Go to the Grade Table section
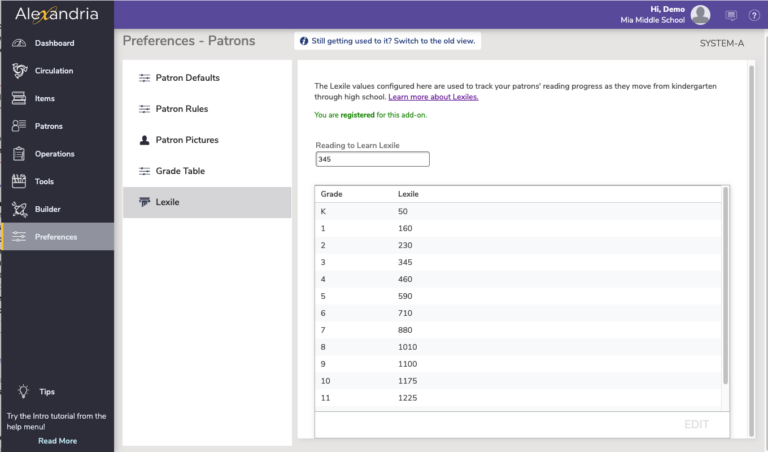Screen dimensions: 768x452 (180, 171)
